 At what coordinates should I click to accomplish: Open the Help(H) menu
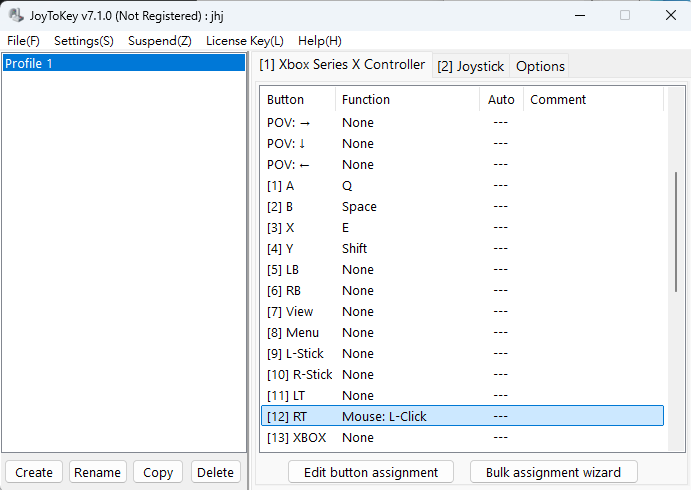(319, 41)
